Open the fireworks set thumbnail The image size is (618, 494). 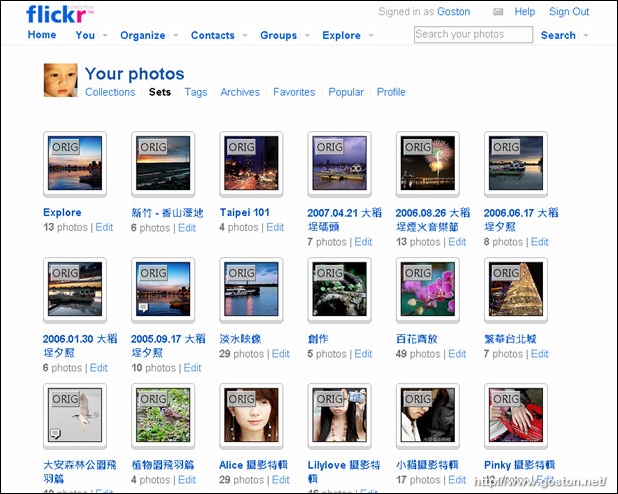pos(426,164)
